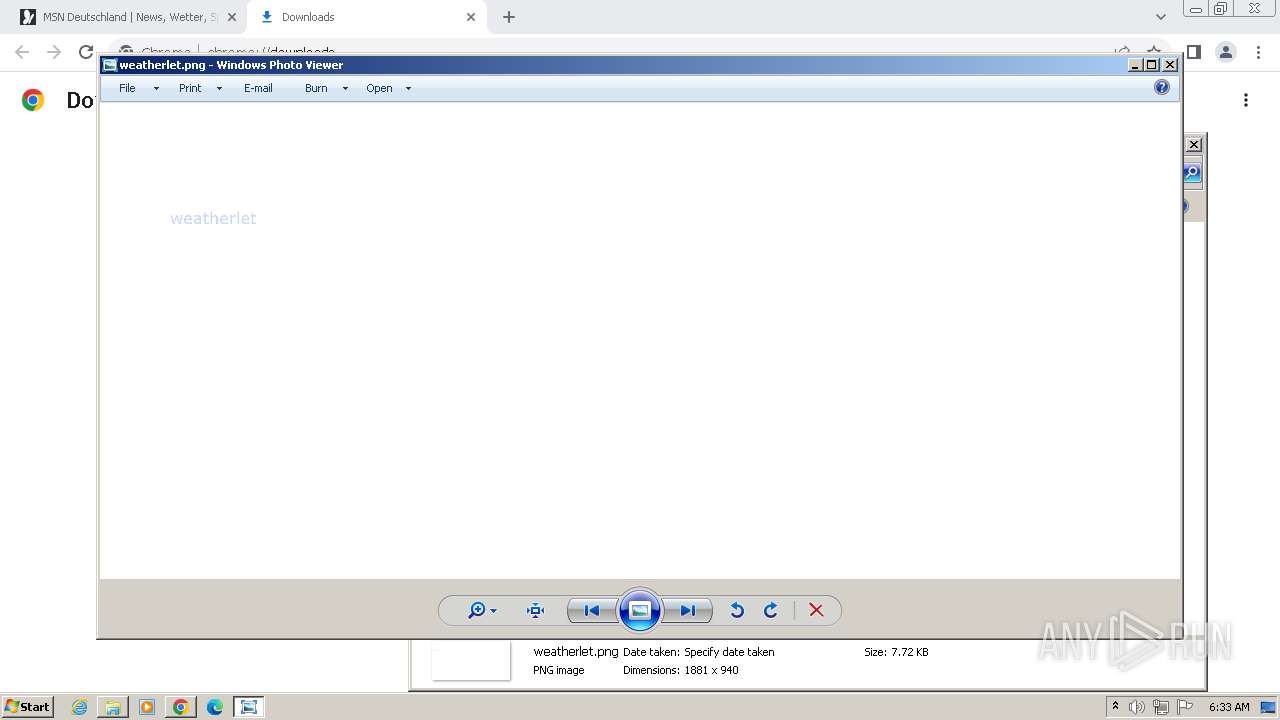
Task: Open the Windows Start menu
Action: 28,707
